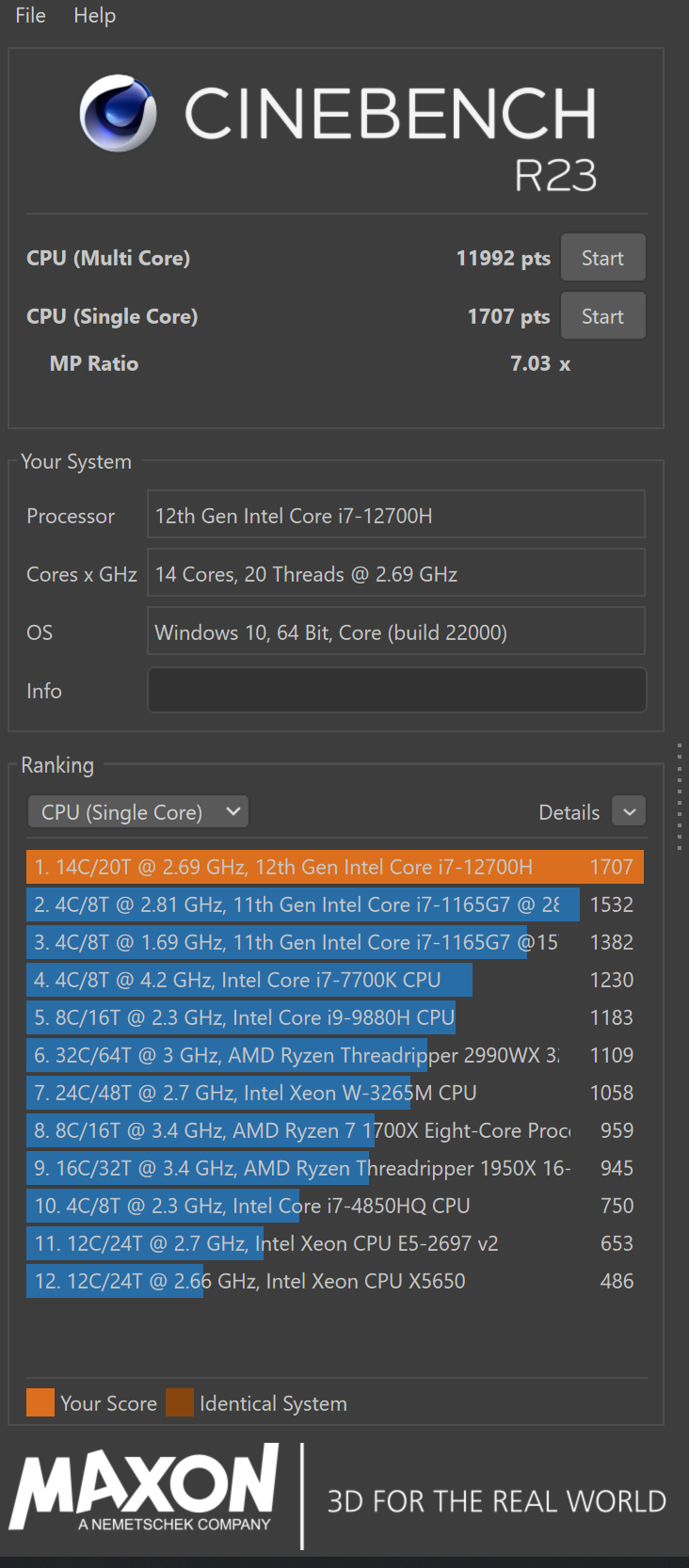689x1568 pixels.
Task: Click the Cores x GHz field
Action: (x=396, y=573)
